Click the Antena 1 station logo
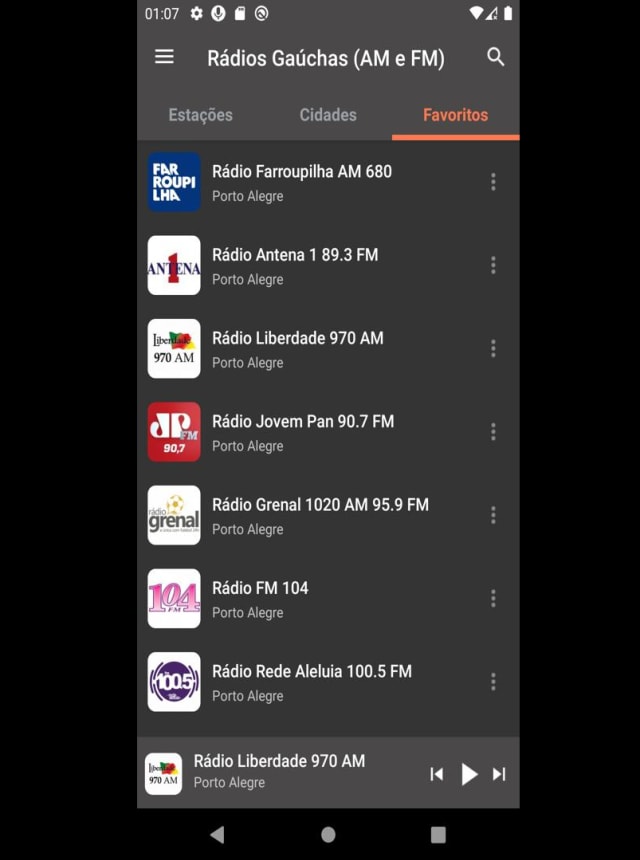Image resolution: width=640 pixels, height=860 pixels. tap(174, 265)
